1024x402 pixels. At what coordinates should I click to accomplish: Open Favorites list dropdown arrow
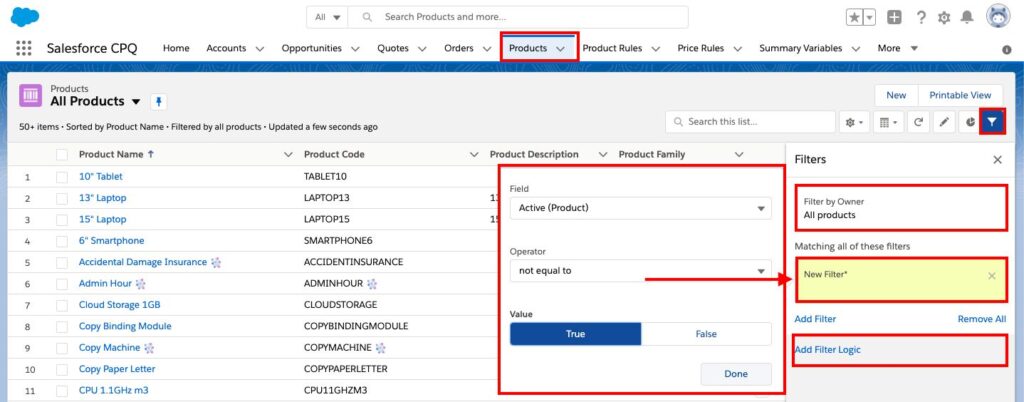coord(870,18)
